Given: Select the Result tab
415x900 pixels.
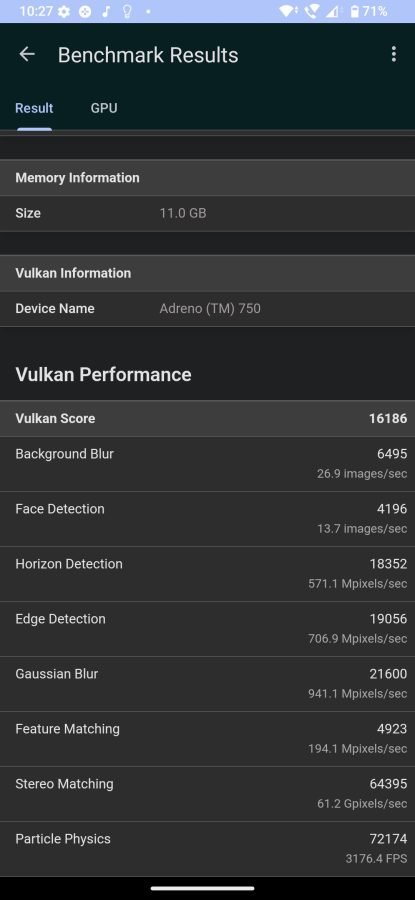Looking at the screenshot, I should point(34,108).
